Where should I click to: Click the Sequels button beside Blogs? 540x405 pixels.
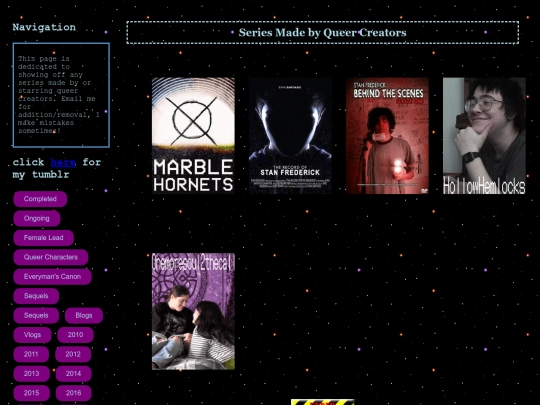click(x=36, y=315)
